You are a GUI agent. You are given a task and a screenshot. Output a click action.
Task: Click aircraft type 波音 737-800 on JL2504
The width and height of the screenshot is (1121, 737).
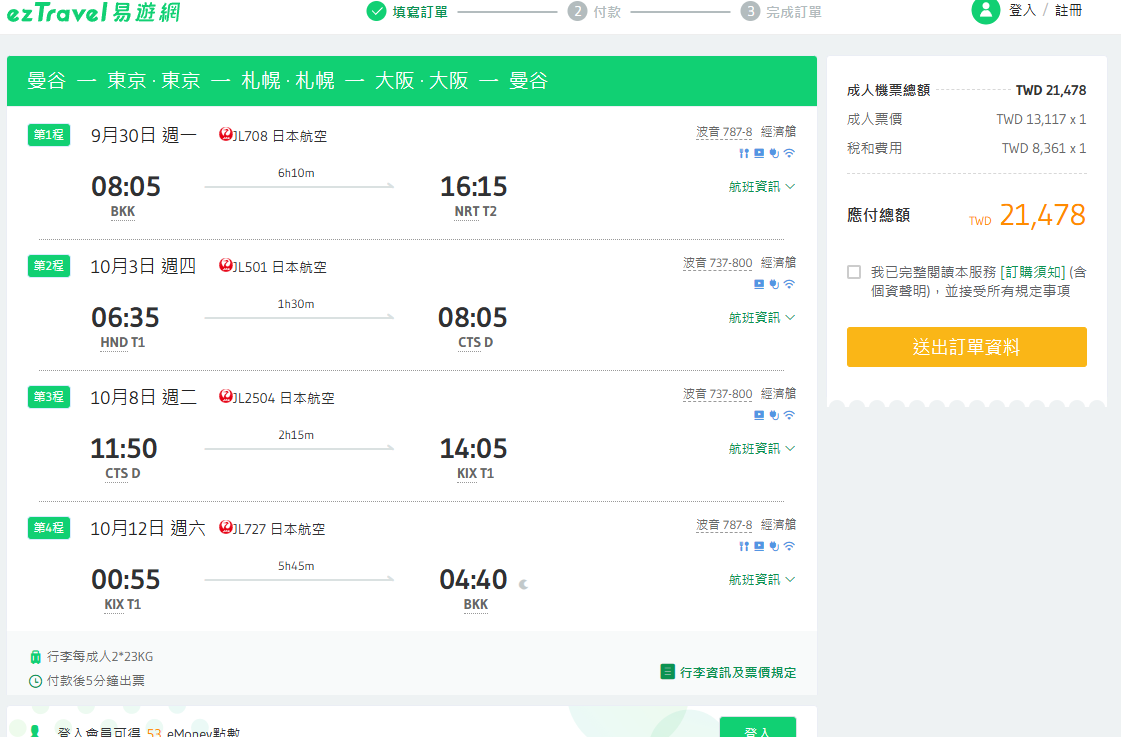[718, 394]
